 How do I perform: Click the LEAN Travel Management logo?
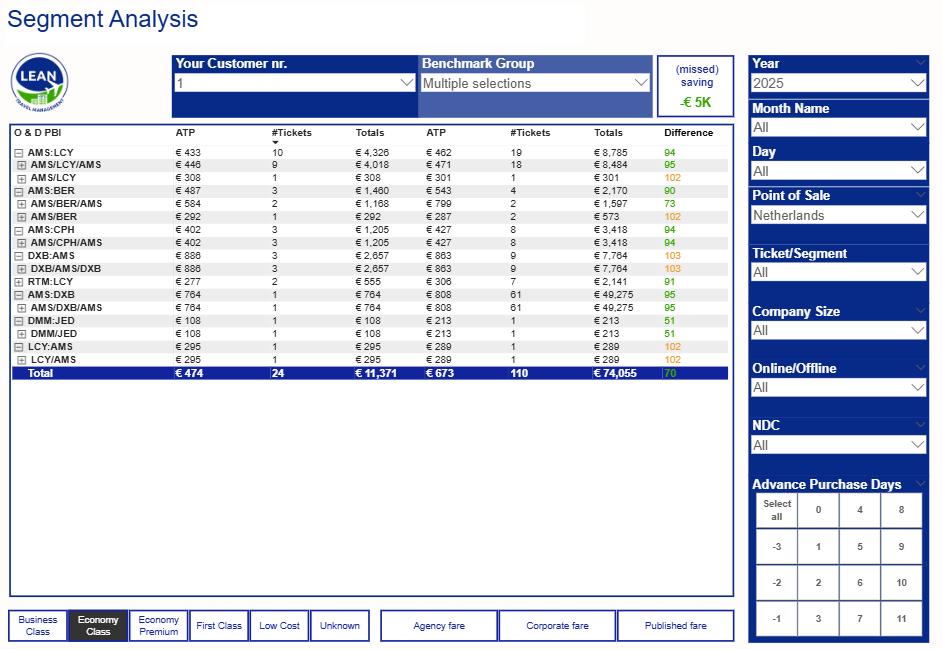pyautogui.click(x=39, y=82)
